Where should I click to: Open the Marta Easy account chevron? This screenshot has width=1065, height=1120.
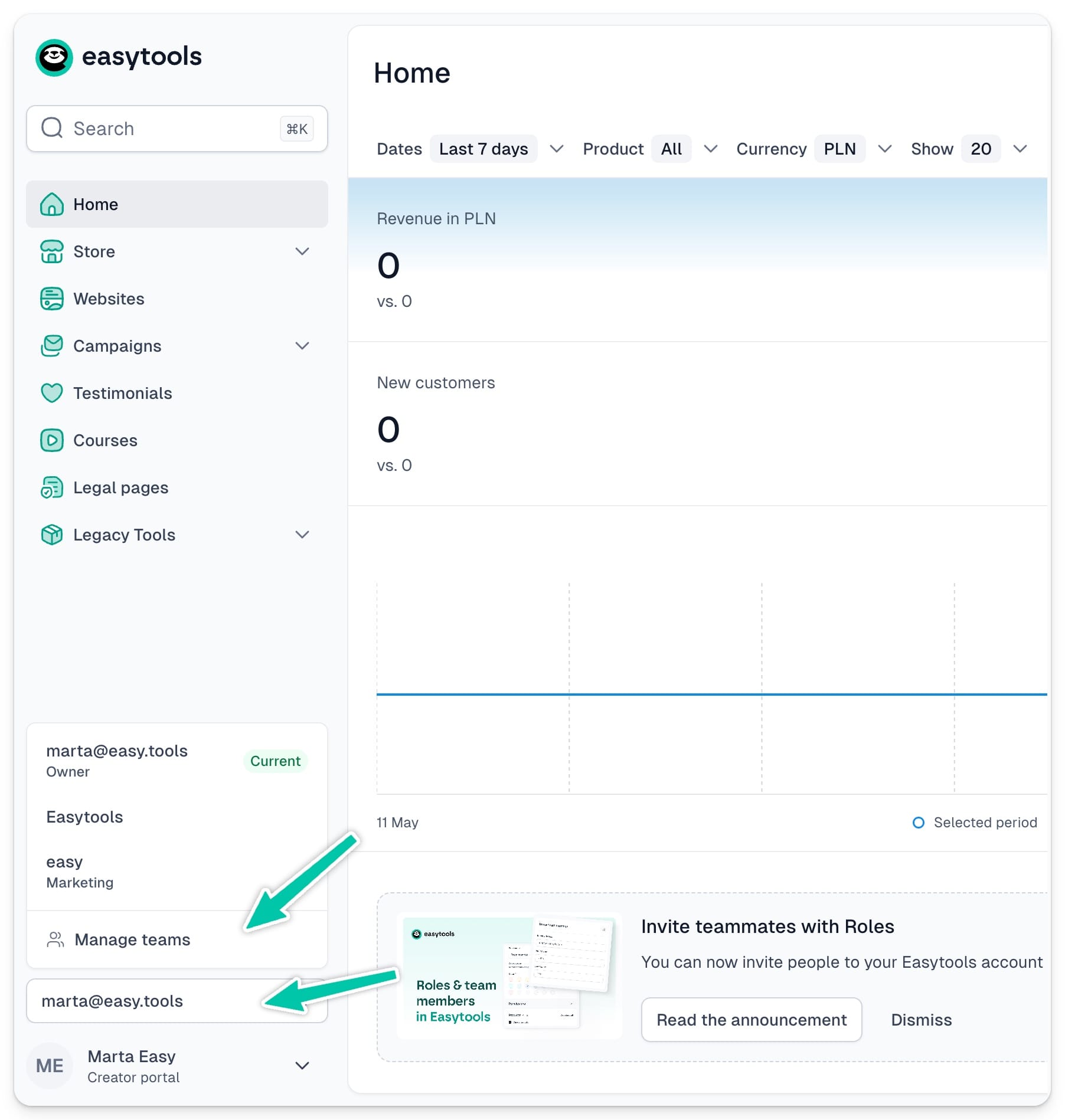tap(302, 1066)
